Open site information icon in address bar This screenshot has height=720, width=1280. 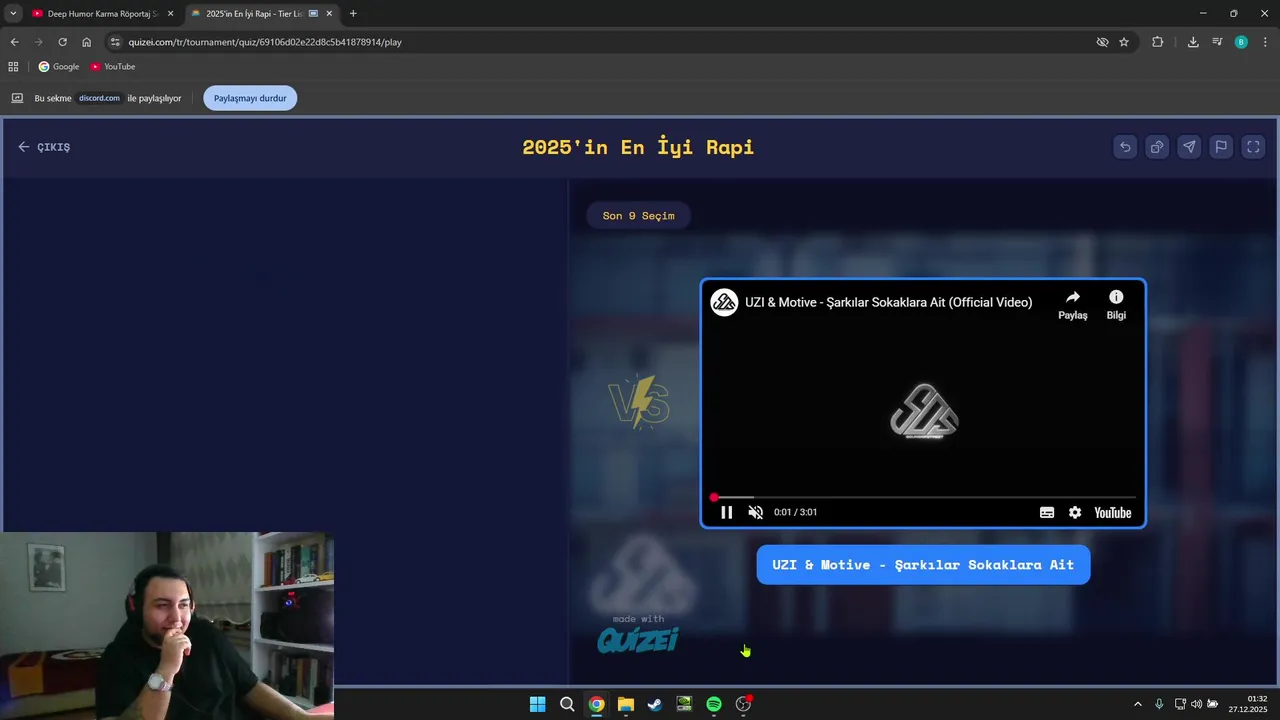[115, 42]
